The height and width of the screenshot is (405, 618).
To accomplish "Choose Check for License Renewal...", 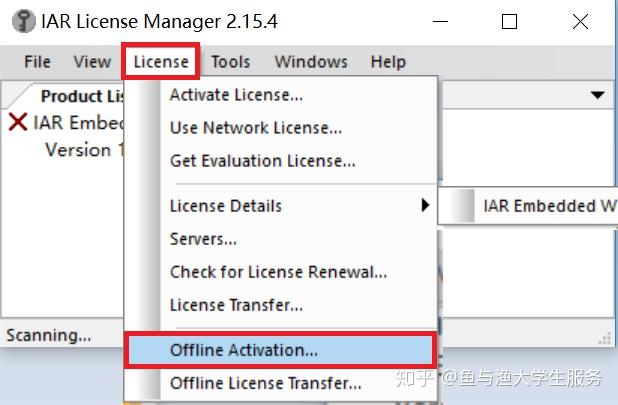I will (280, 272).
